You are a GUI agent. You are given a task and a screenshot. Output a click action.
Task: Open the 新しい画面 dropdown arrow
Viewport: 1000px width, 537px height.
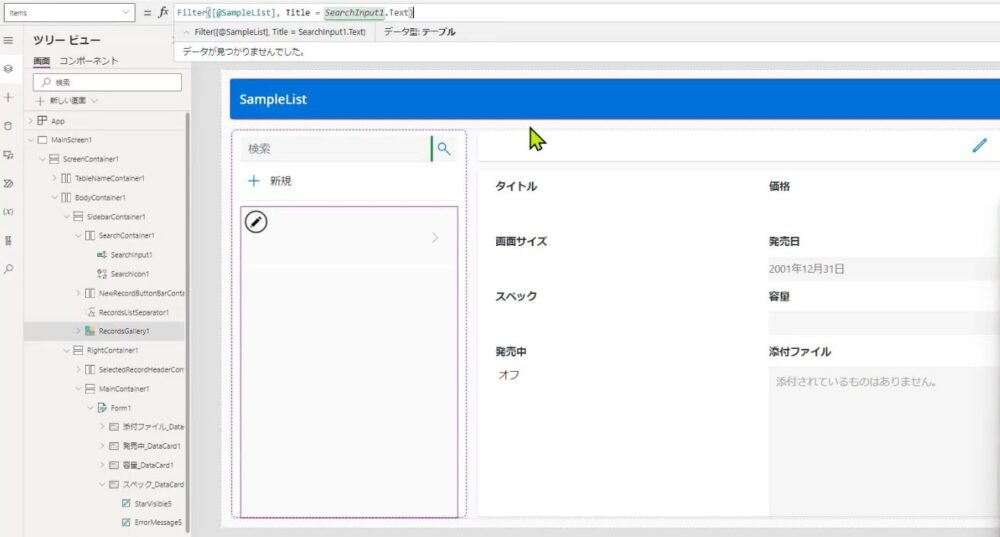(95, 101)
